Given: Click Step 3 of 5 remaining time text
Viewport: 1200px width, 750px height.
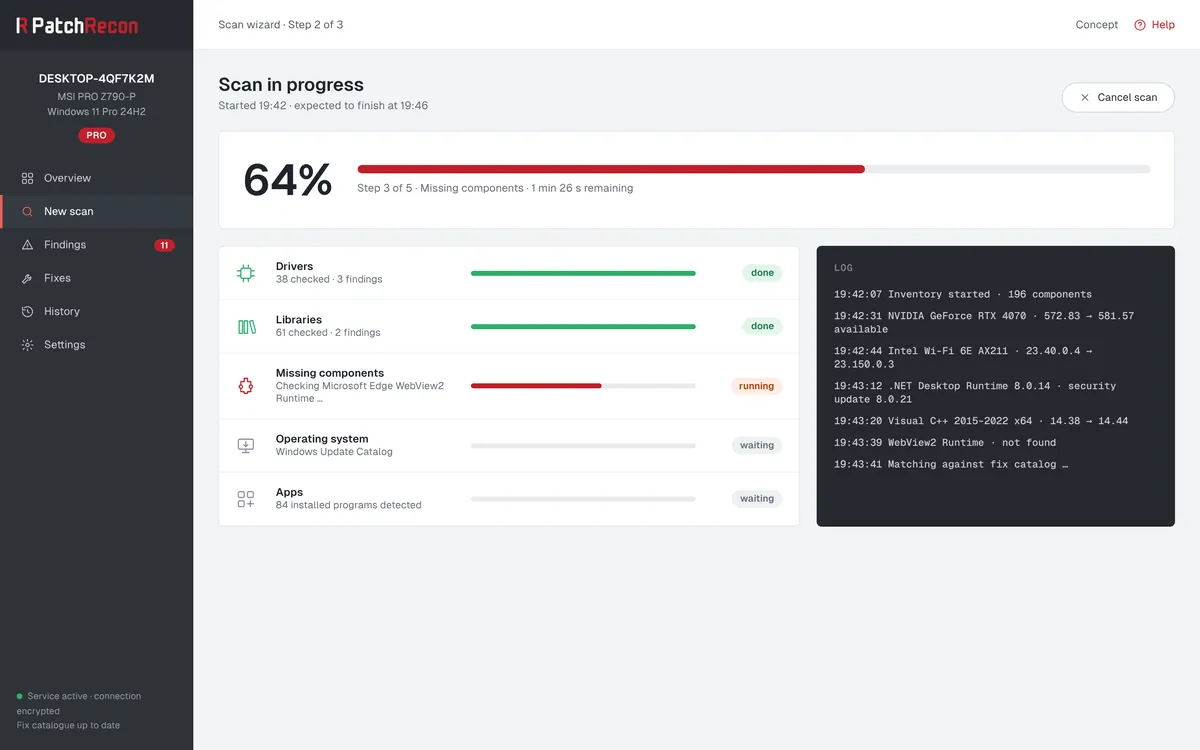Looking at the screenshot, I should point(495,188).
